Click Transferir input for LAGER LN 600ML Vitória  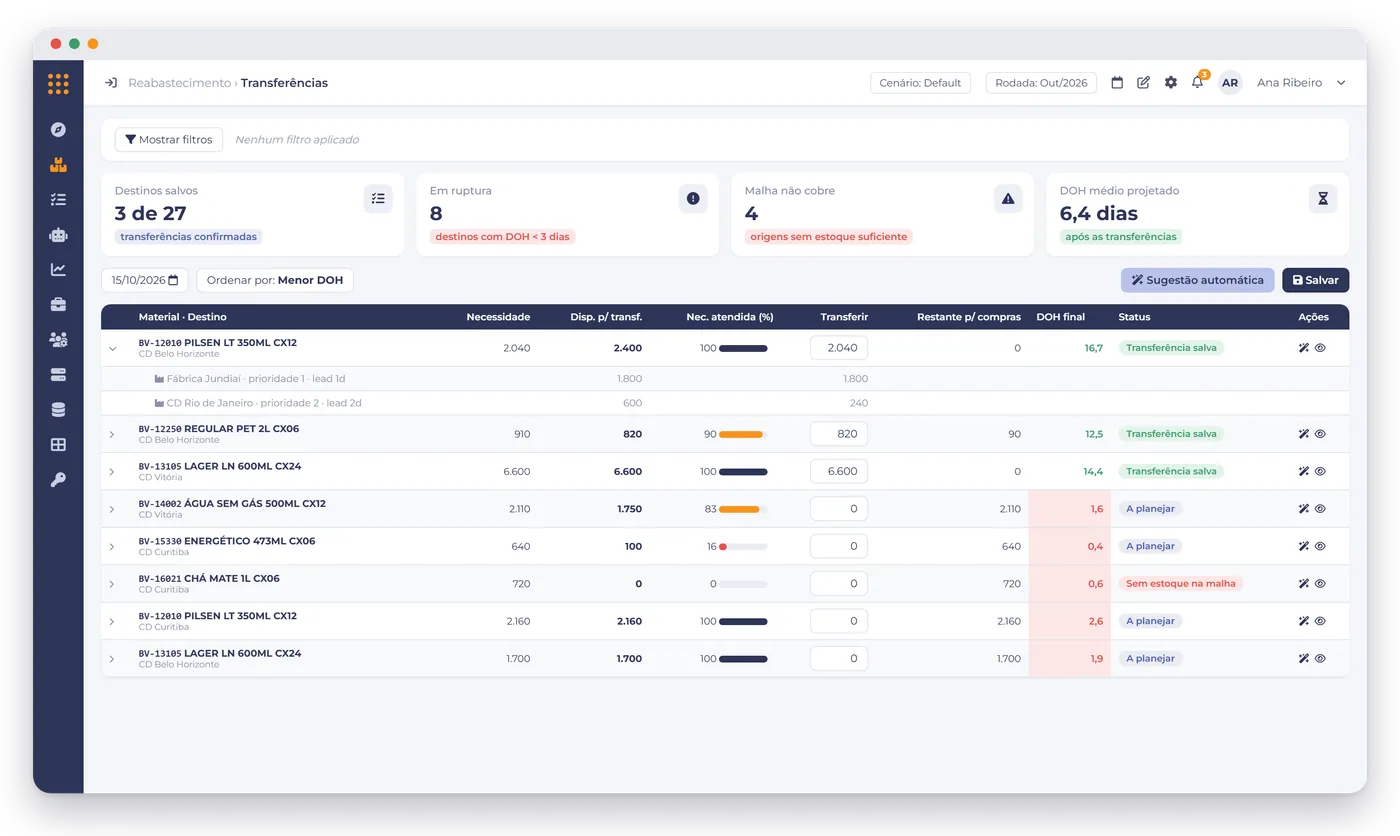pyautogui.click(x=838, y=471)
